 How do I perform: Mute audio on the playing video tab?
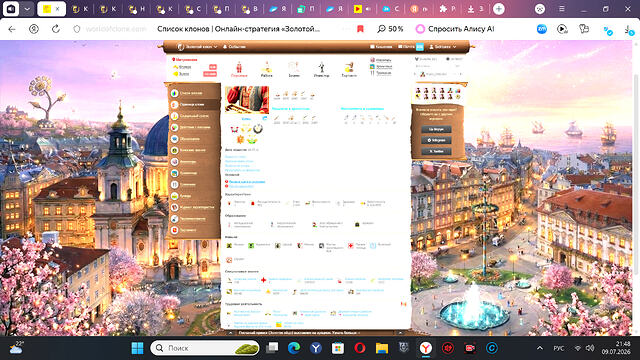coord(369,9)
